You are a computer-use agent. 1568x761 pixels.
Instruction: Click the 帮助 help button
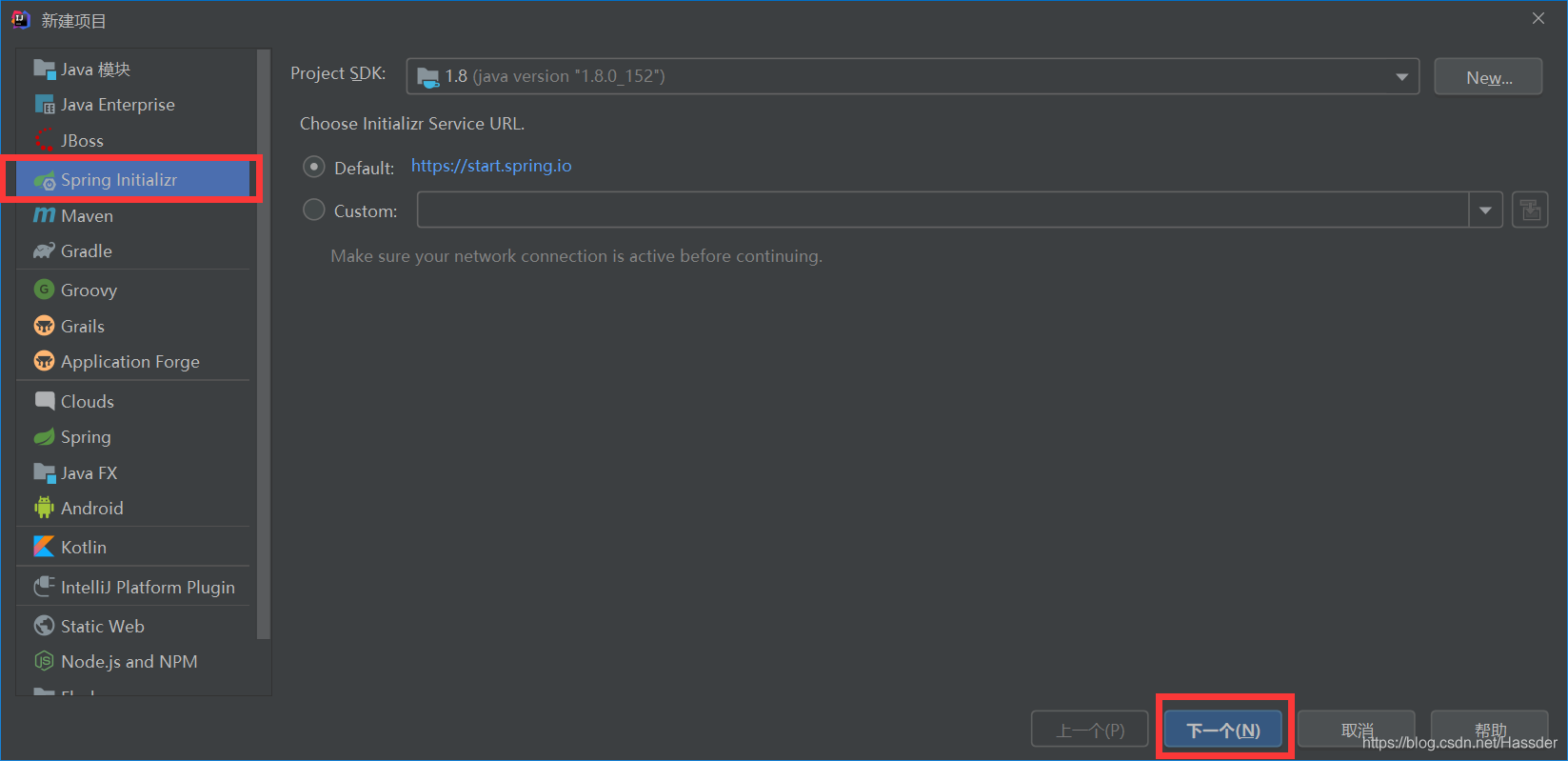point(1490,730)
